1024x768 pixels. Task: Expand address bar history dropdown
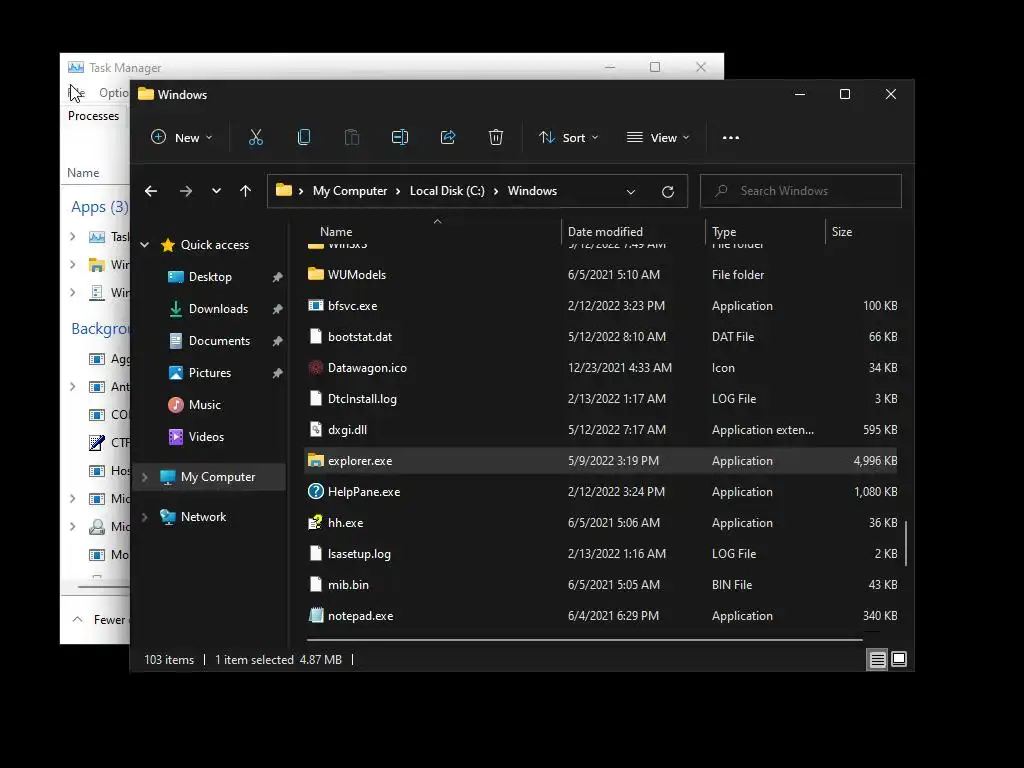click(630, 191)
